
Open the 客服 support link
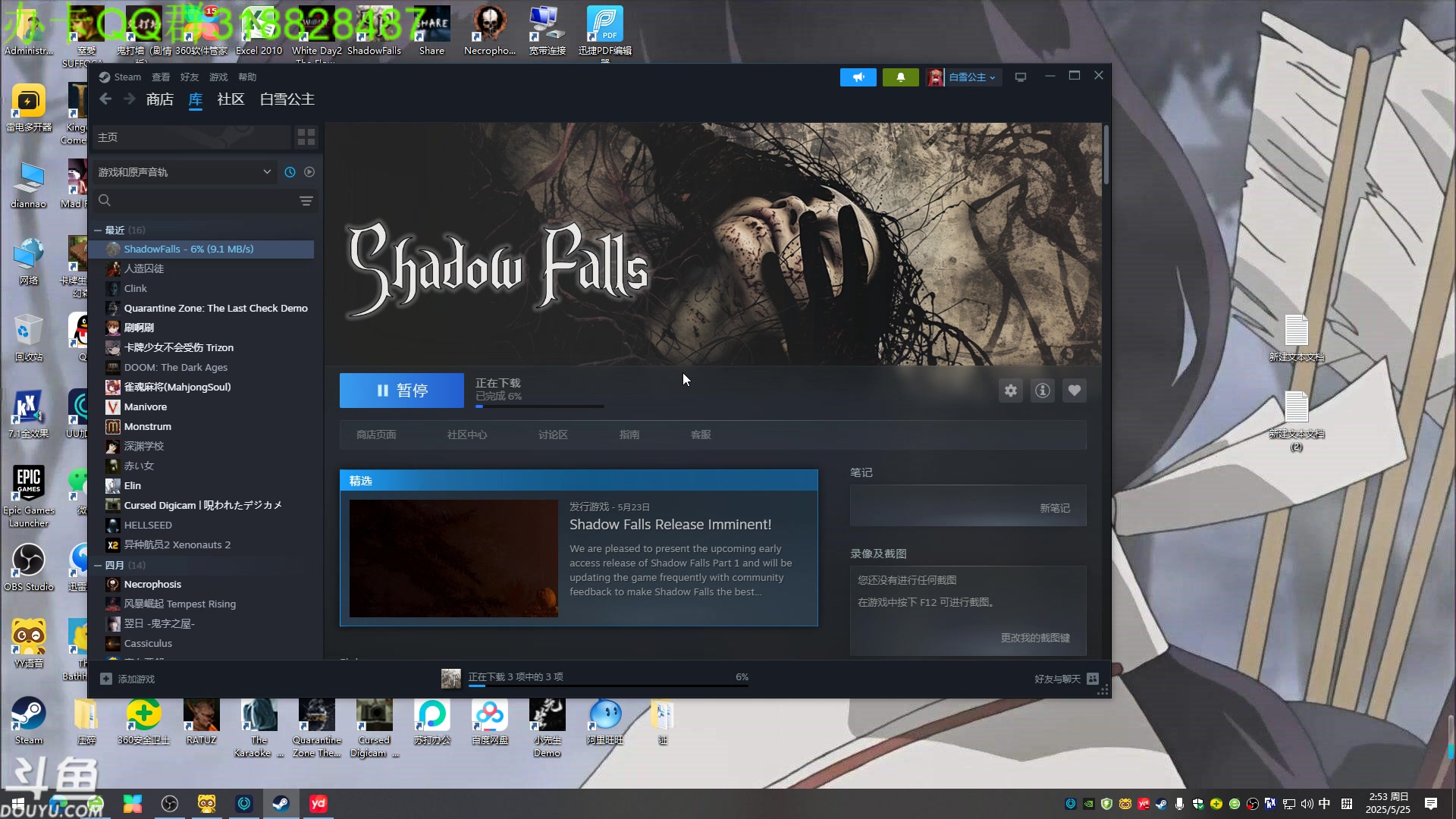pyautogui.click(x=701, y=435)
